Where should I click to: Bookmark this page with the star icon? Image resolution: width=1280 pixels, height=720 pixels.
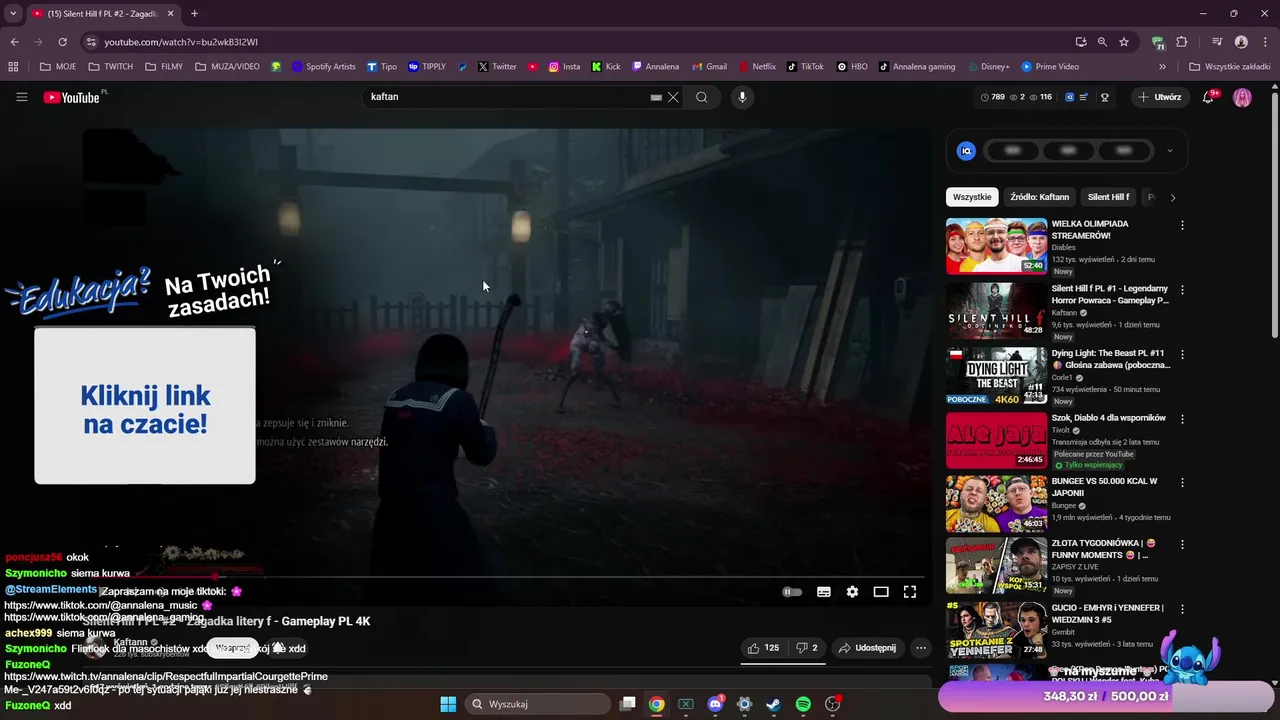click(x=1124, y=42)
